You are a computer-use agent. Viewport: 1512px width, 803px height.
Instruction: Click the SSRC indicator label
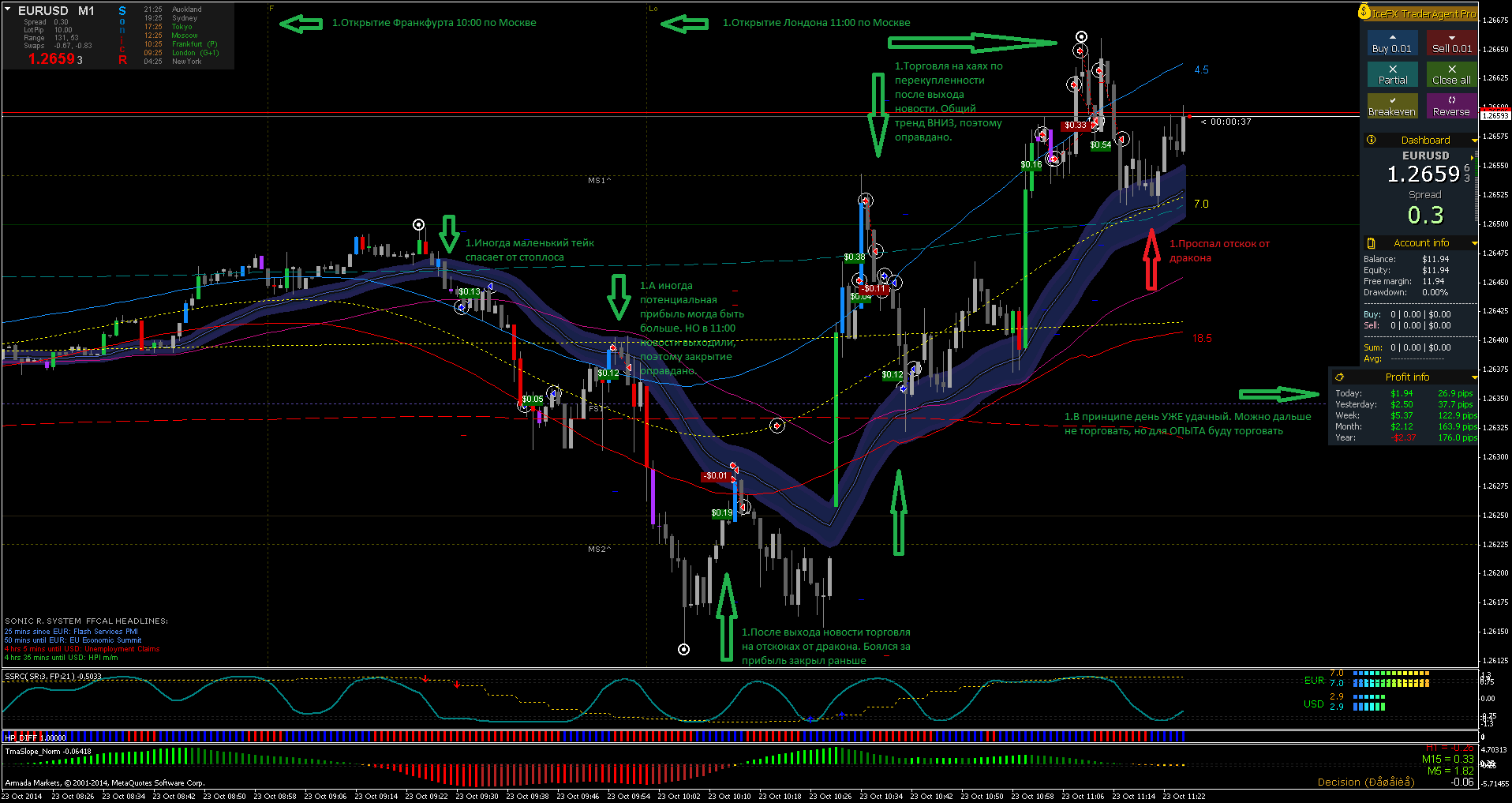54,676
